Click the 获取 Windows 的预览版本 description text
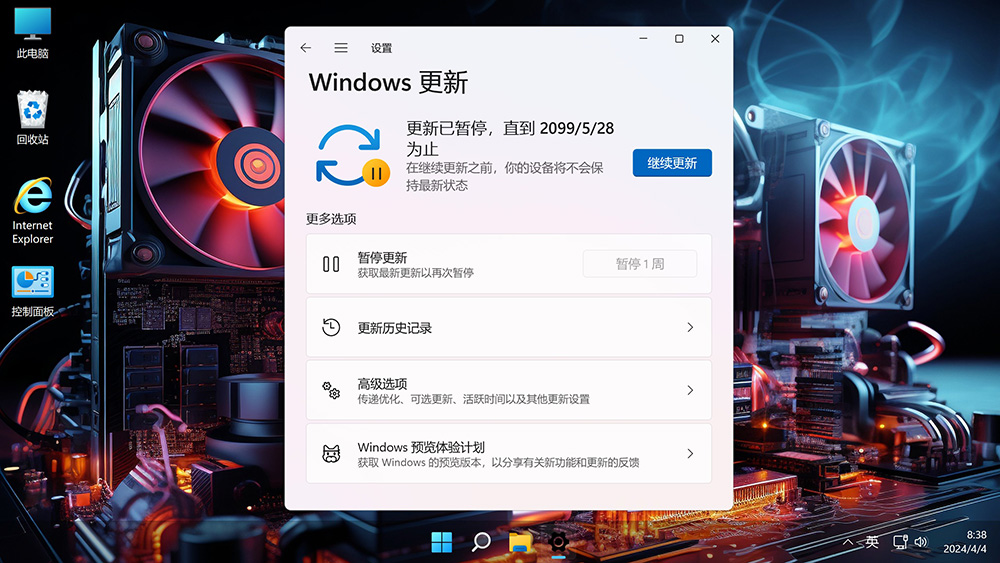Screen dimensions: 1000x563 pyautogui.click(x=498, y=462)
